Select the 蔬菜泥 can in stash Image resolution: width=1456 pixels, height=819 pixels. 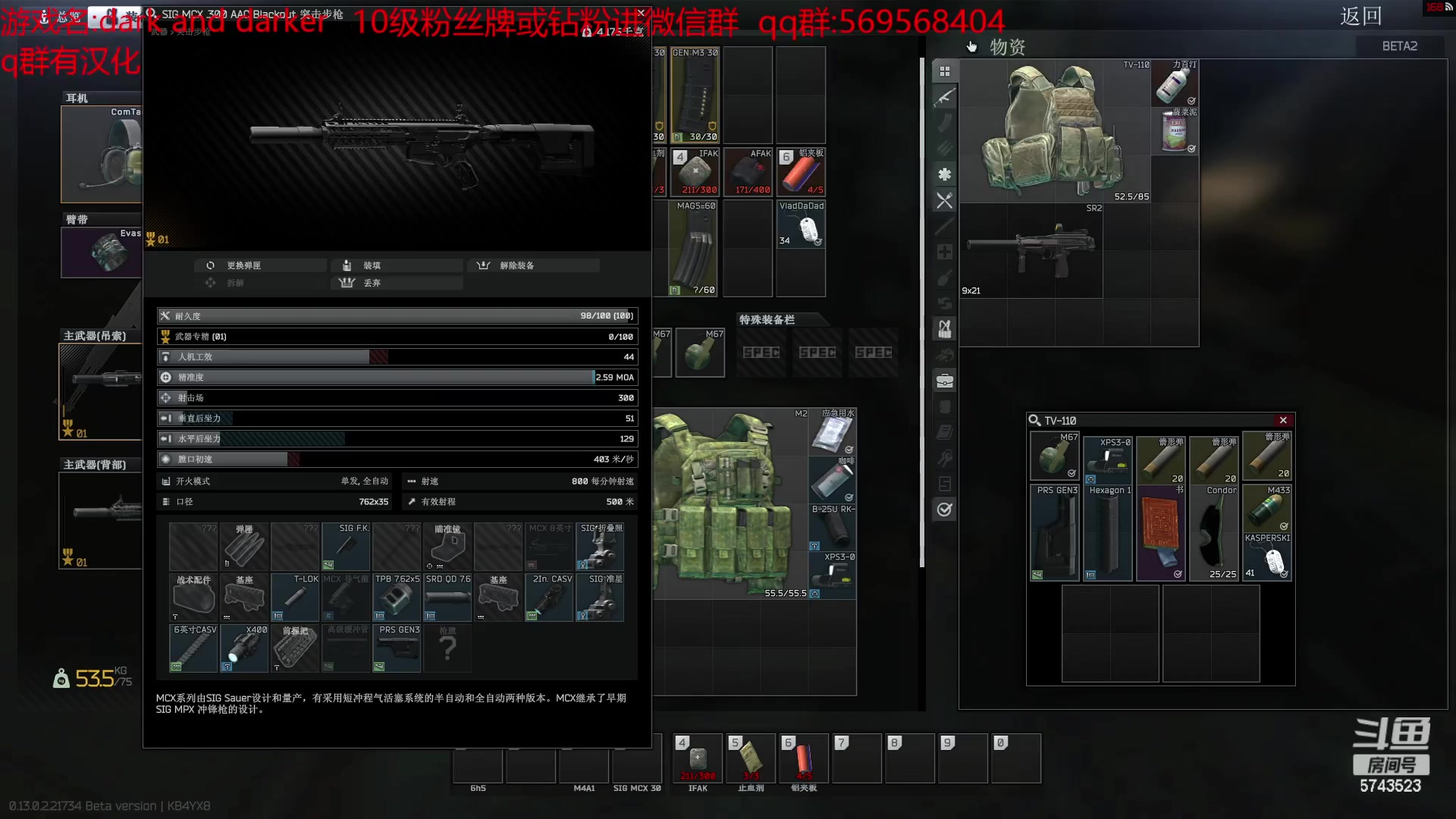pos(1175,132)
